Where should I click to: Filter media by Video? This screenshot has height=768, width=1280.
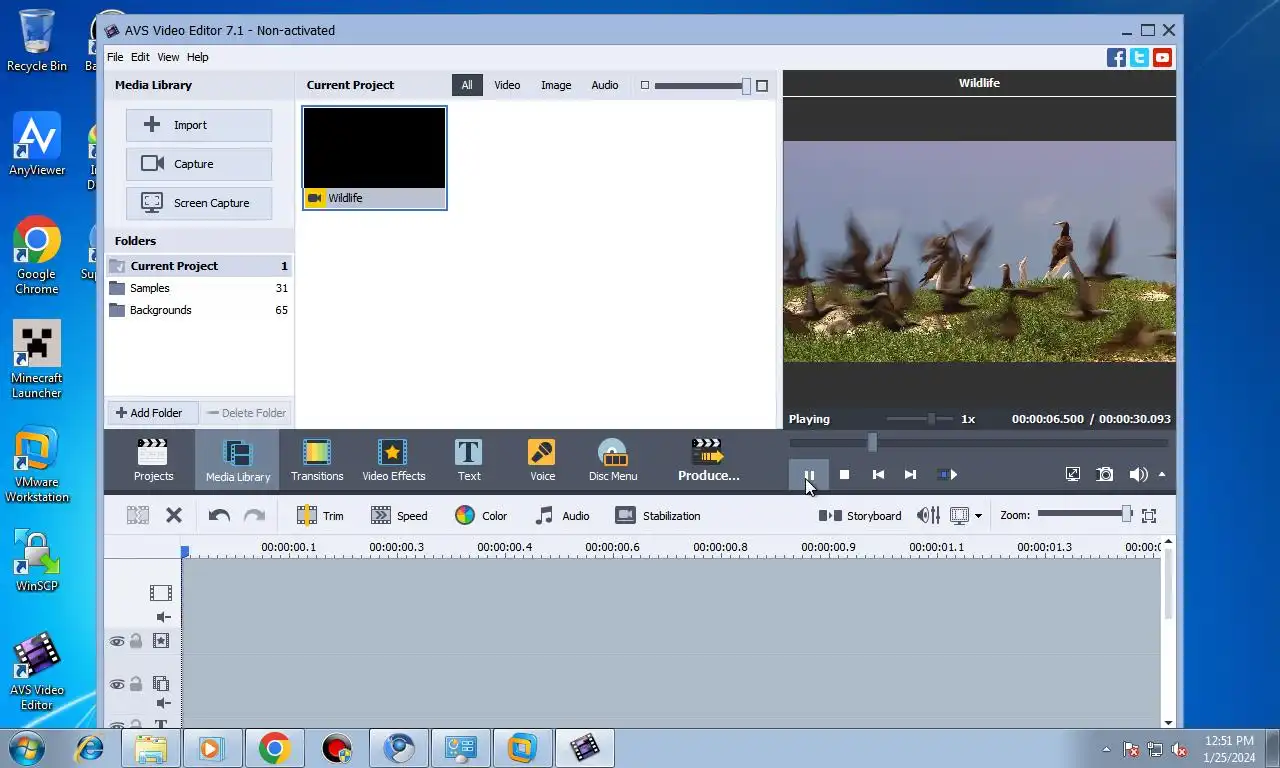coord(507,85)
